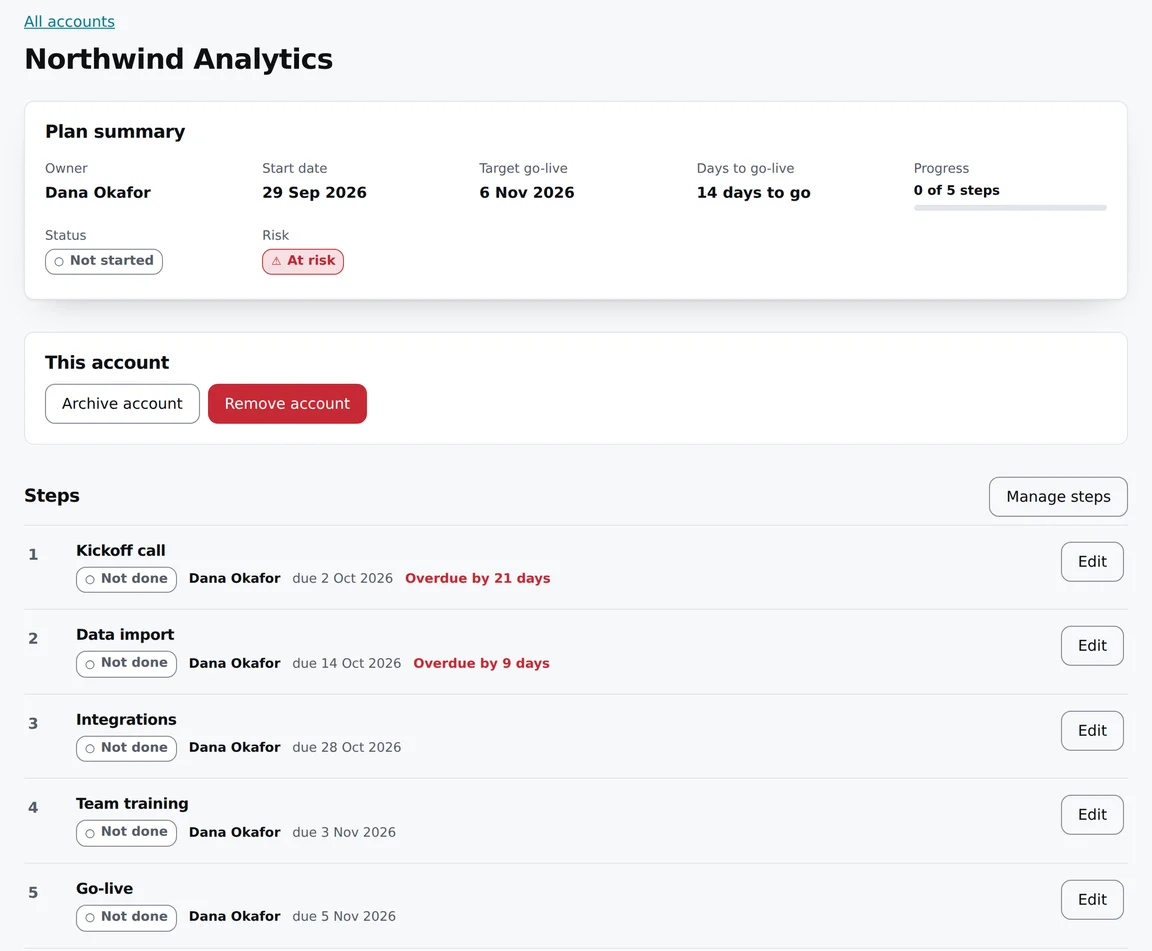The image size is (1152, 951).
Task: Click Dana Okafor in the Integrations row
Action: click(234, 747)
